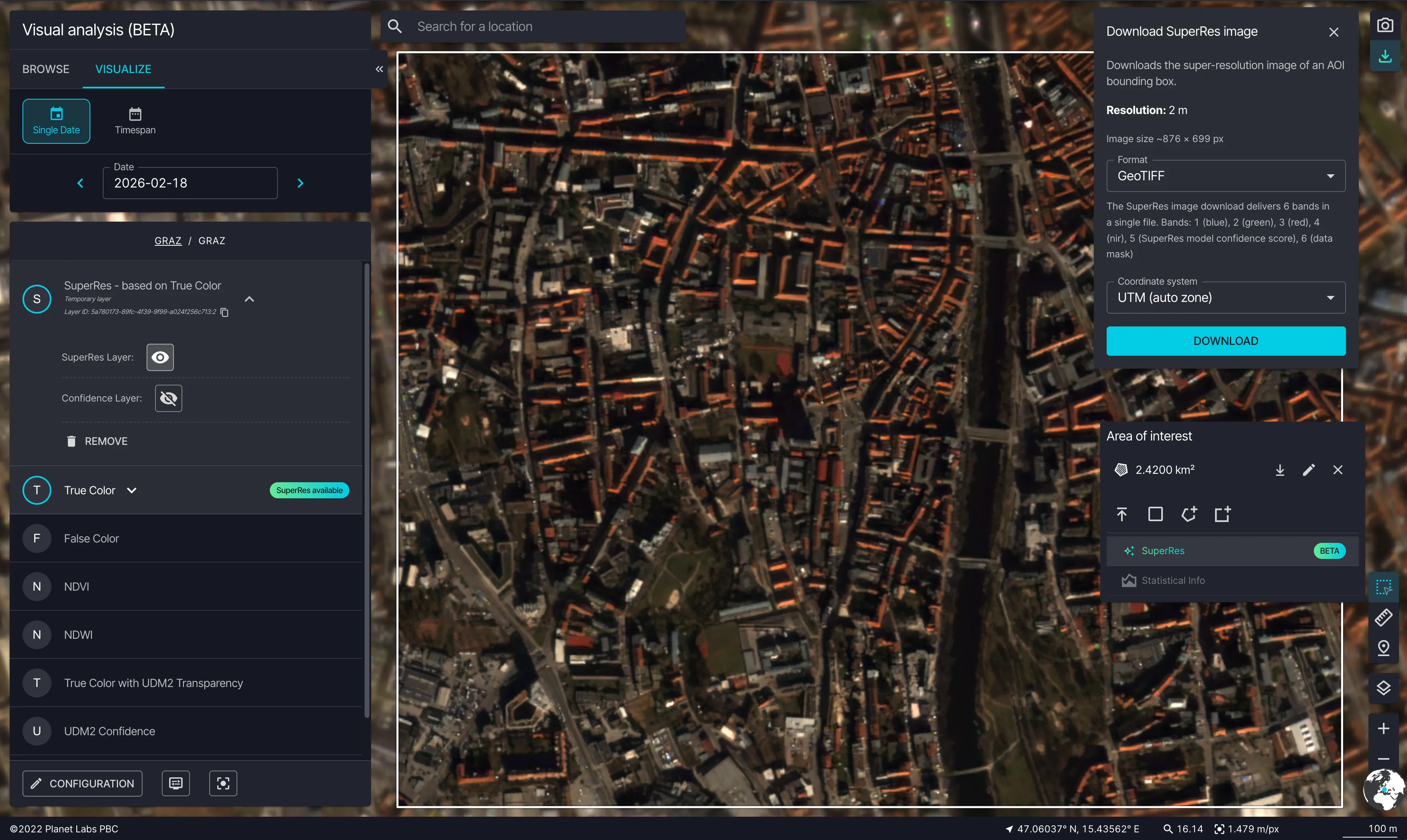
Task: Click the 1.479 m/px resolution readout
Action: coord(1253,829)
